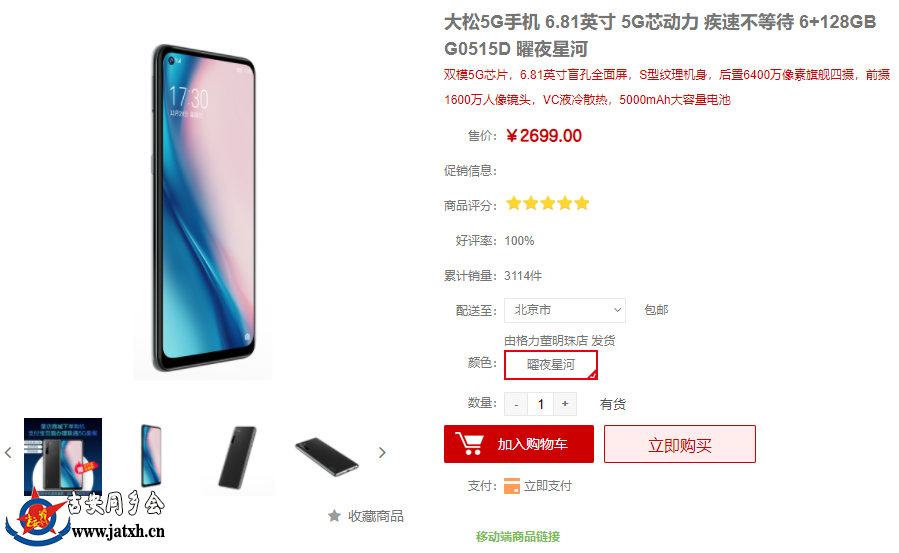Click the quantity input field
The height and width of the screenshot is (553, 899).
(x=541, y=404)
